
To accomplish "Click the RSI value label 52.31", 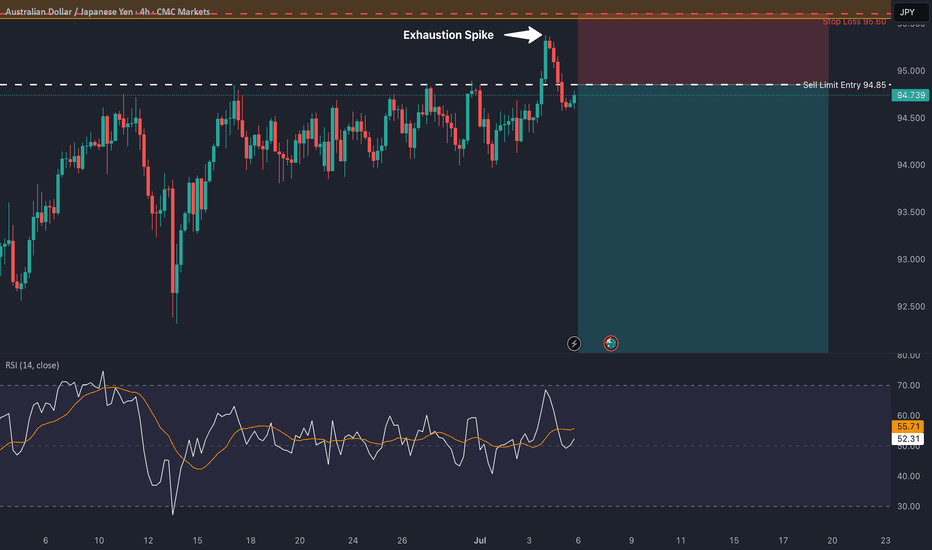I will click(x=908, y=439).
